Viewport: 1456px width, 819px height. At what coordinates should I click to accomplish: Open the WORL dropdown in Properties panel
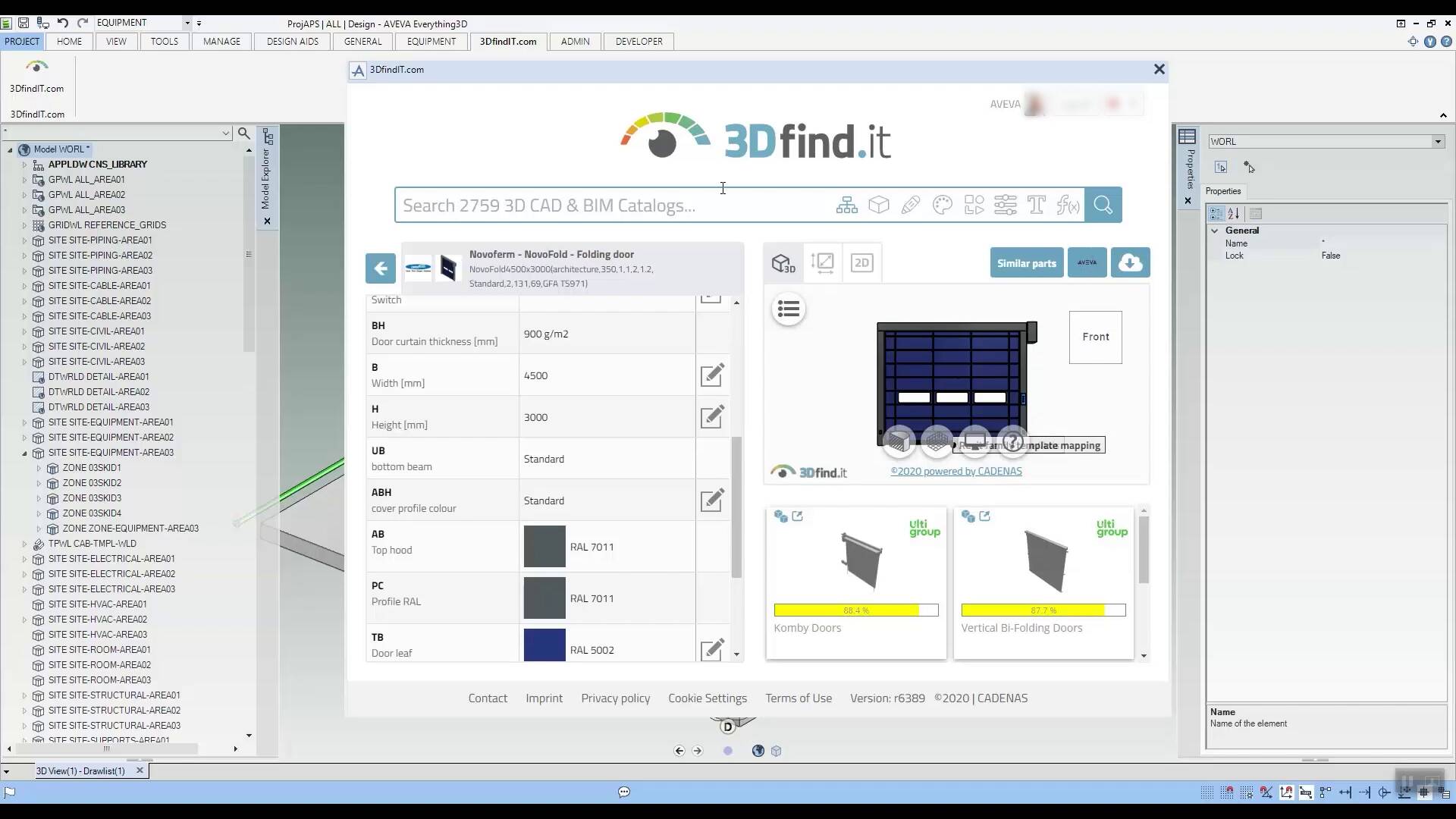point(1437,142)
